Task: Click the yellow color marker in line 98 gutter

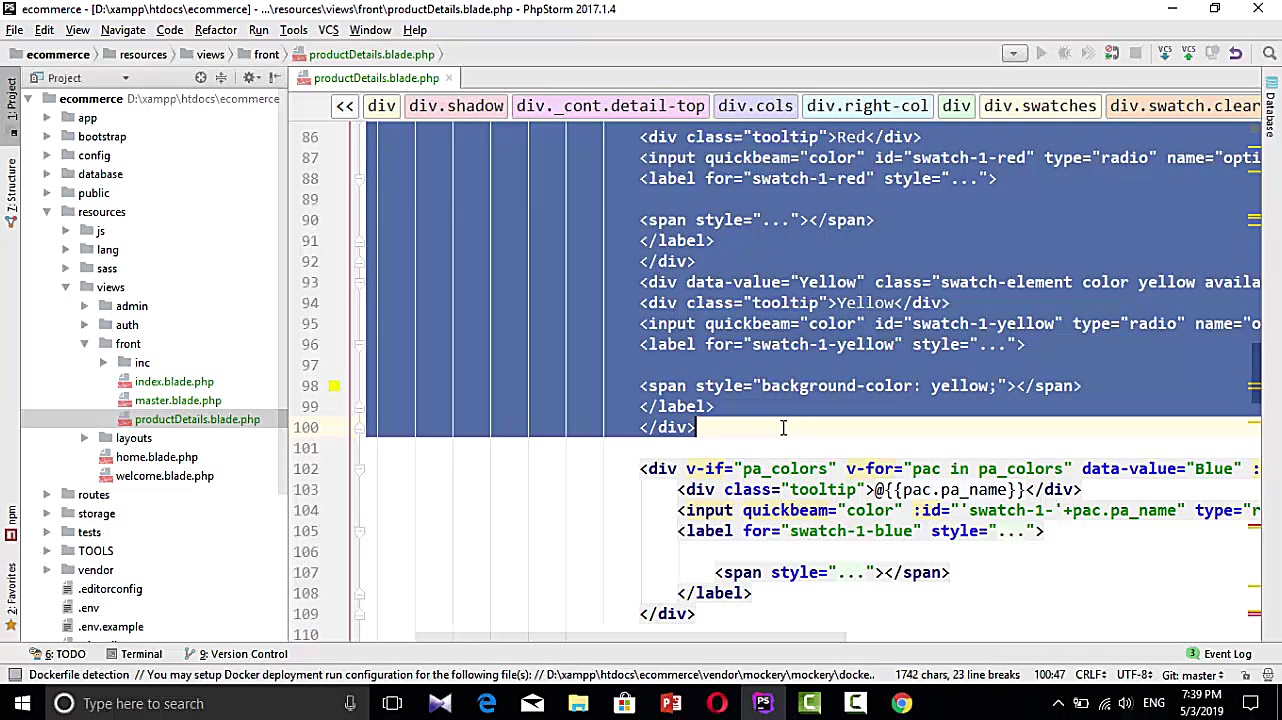Action: coord(334,386)
